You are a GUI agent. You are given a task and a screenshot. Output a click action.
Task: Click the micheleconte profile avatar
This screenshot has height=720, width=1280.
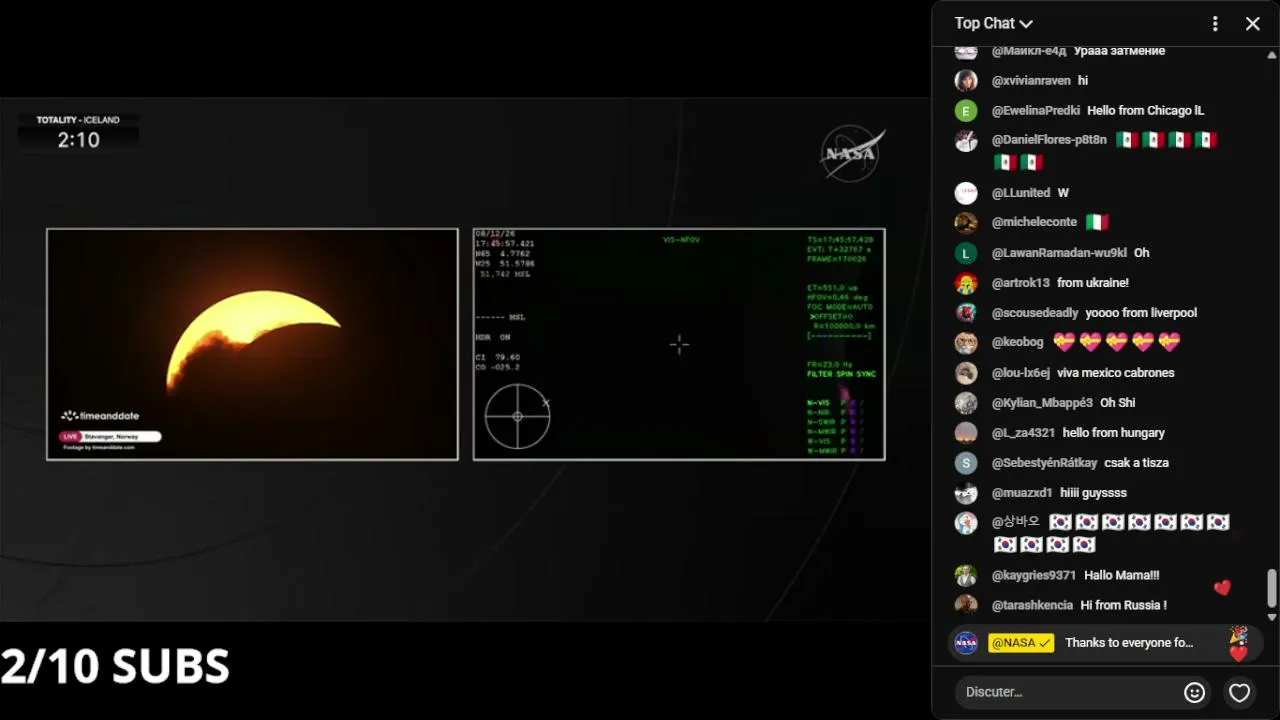966,223
